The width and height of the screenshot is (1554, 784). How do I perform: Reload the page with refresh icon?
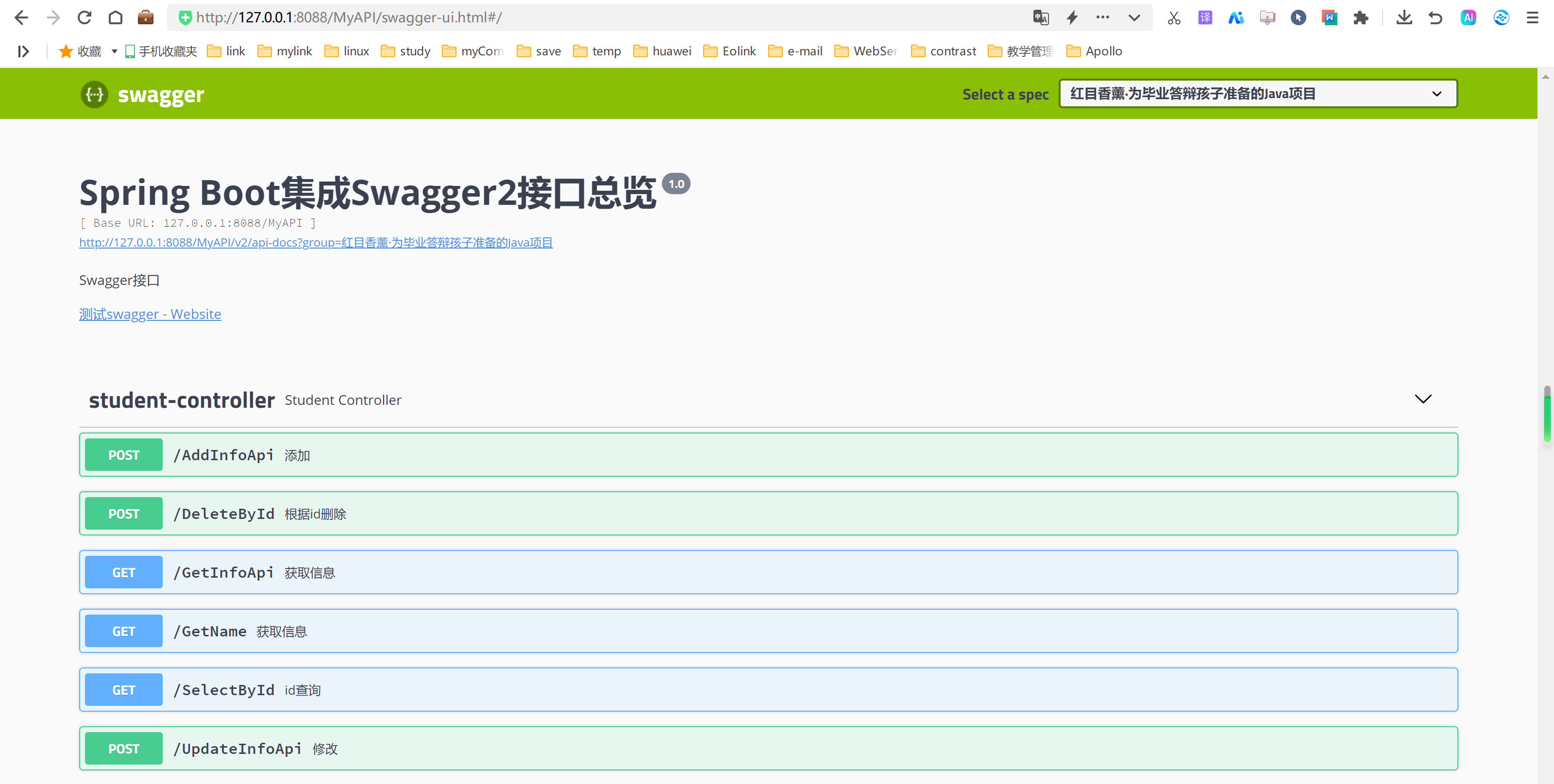[84, 17]
